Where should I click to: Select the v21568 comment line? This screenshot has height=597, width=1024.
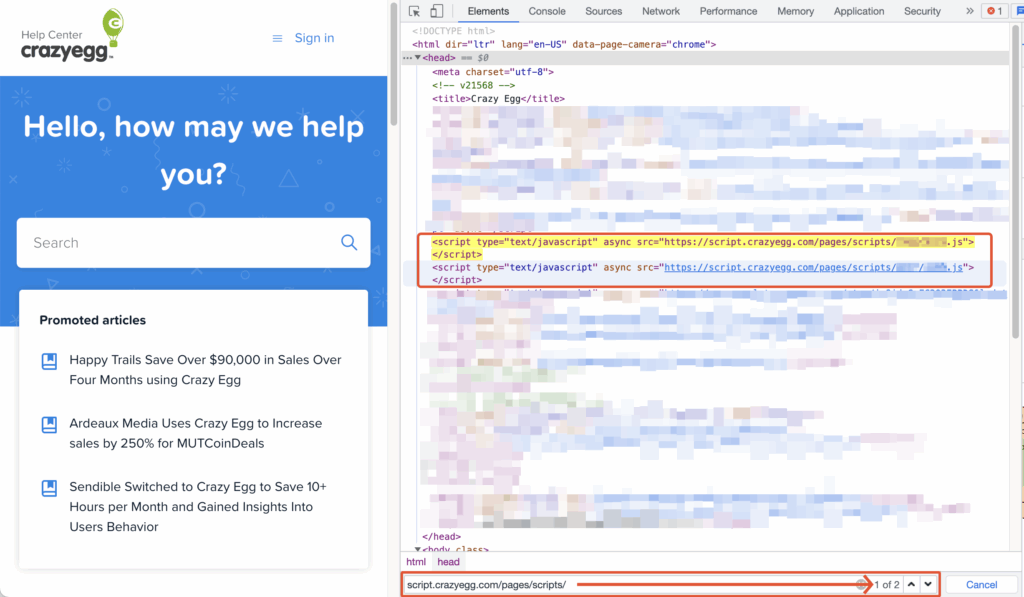[473, 85]
